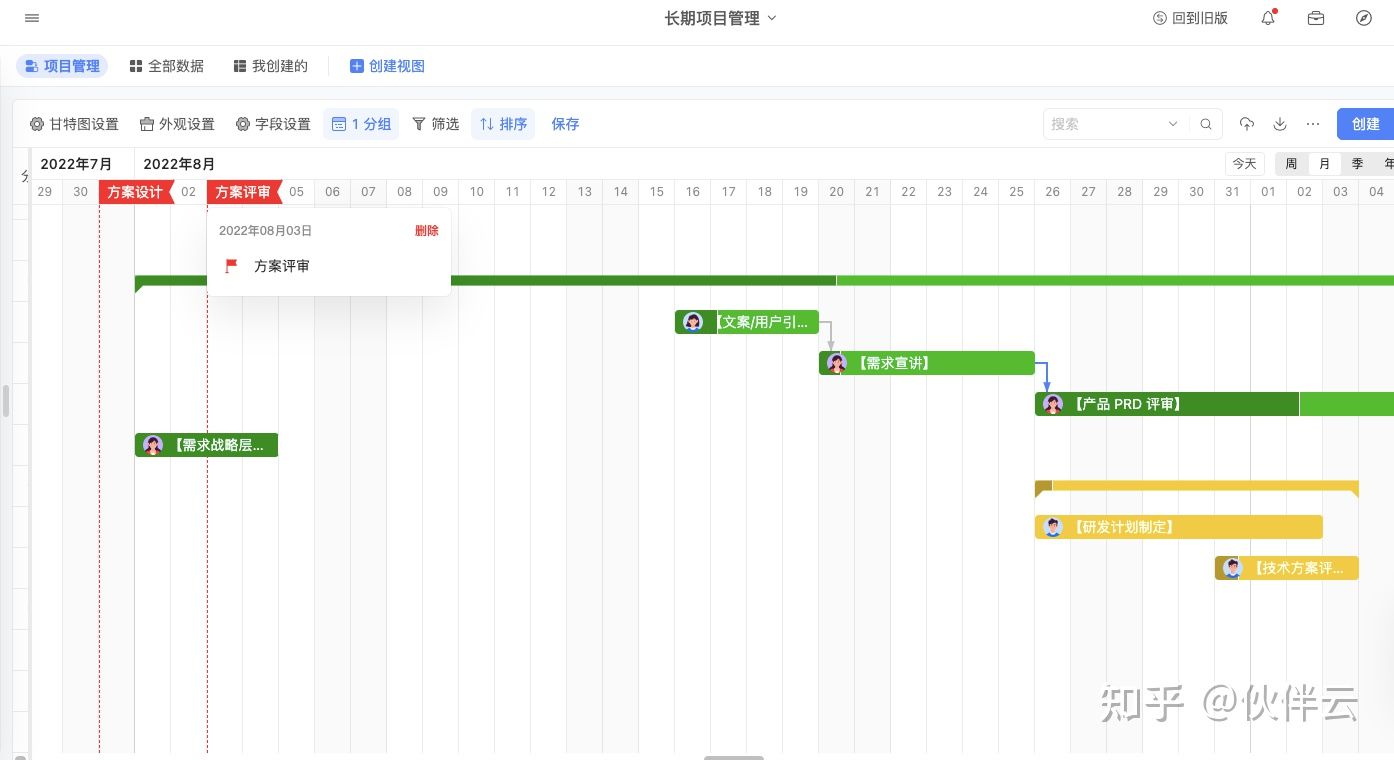Click the left panel resize handle
The width and height of the screenshot is (1394, 760).
(6, 400)
